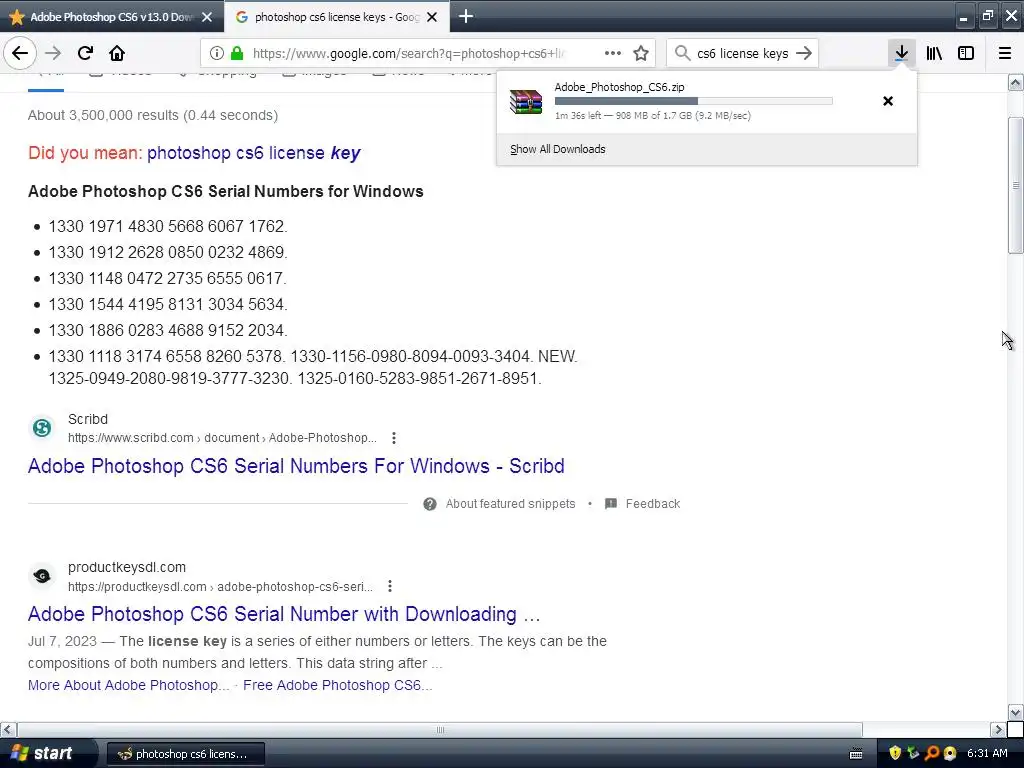The width and height of the screenshot is (1024, 768).
Task: Click photoshop cs6 licens... taskbar button
Action: (185, 754)
